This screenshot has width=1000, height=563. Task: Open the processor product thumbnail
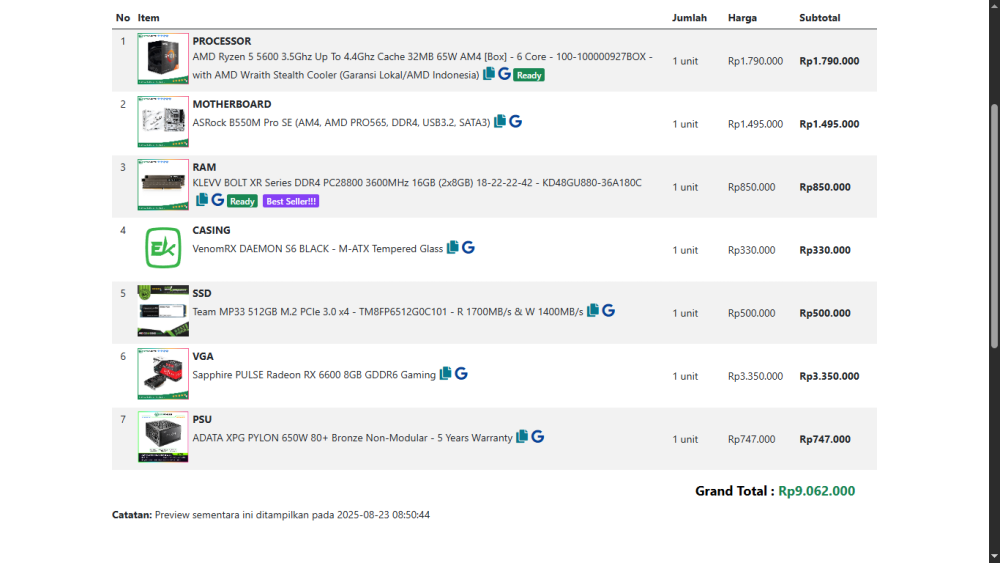coord(163,59)
